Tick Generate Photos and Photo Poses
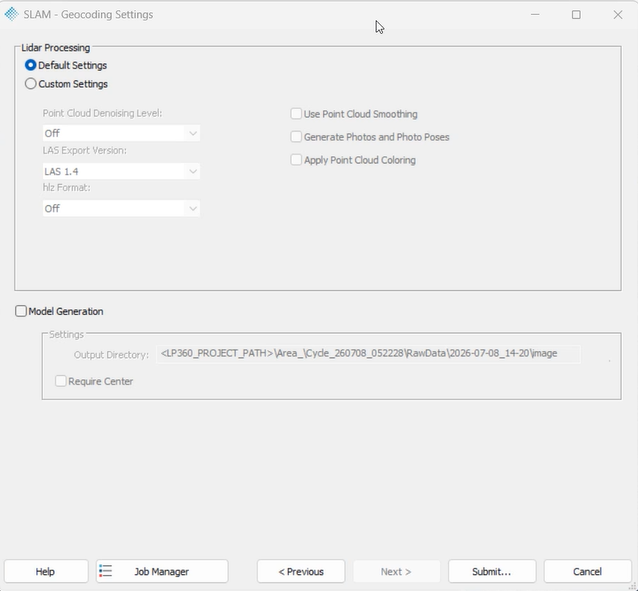Image resolution: width=638 pixels, height=591 pixels. tap(296, 137)
